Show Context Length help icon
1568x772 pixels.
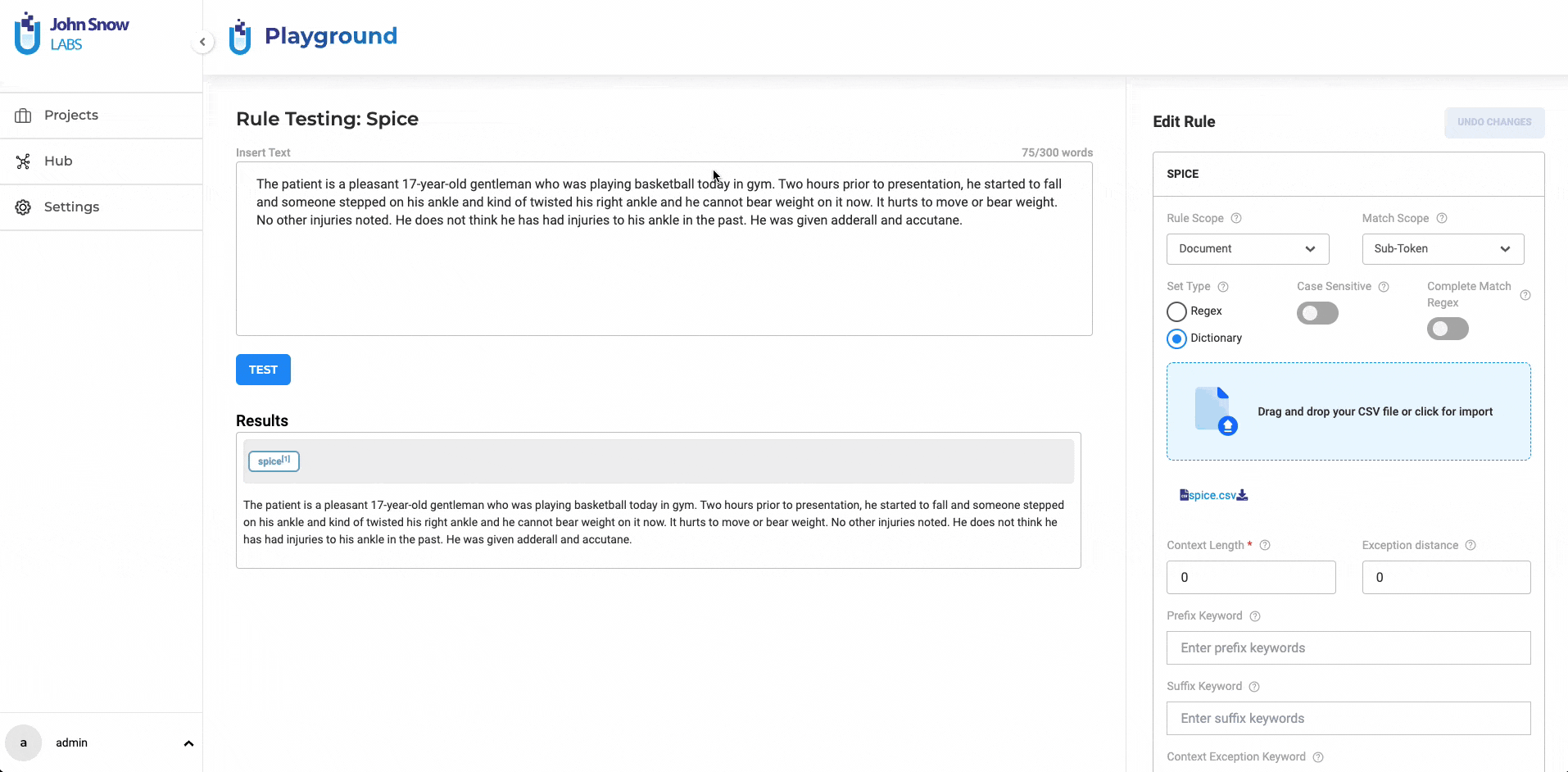coord(1265,545)
